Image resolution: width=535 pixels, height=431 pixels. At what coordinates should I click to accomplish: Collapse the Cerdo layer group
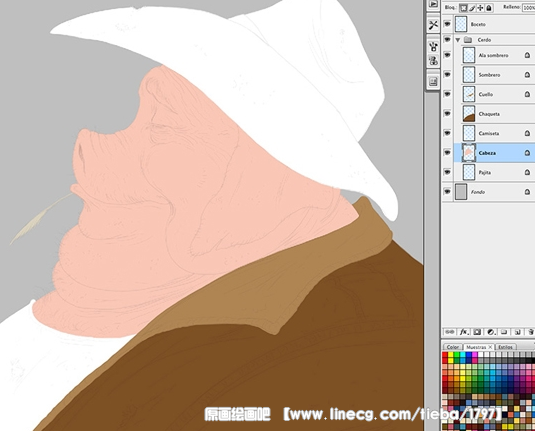click(458, 40)
